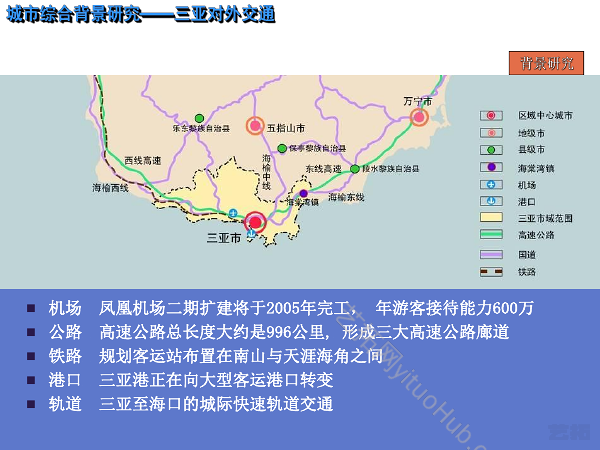Click the vertical 海榆中线 map label
Screen dimensions: 600x450
tap(267, 172)
